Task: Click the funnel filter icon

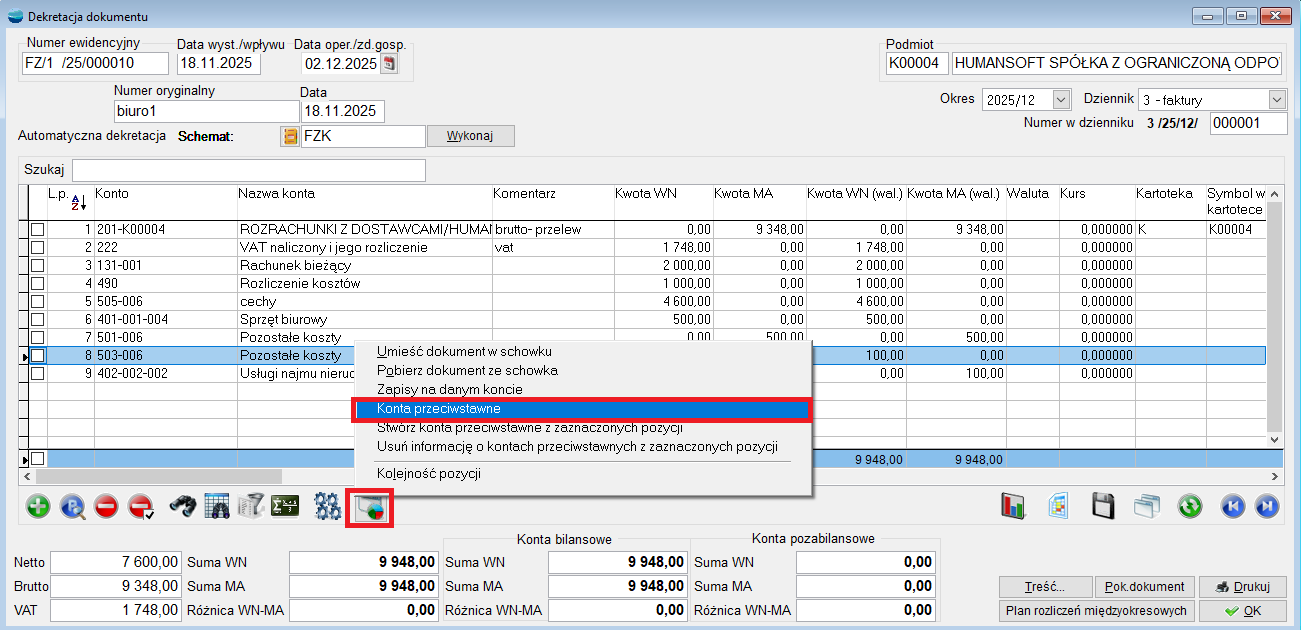Action: coord(250,506)
